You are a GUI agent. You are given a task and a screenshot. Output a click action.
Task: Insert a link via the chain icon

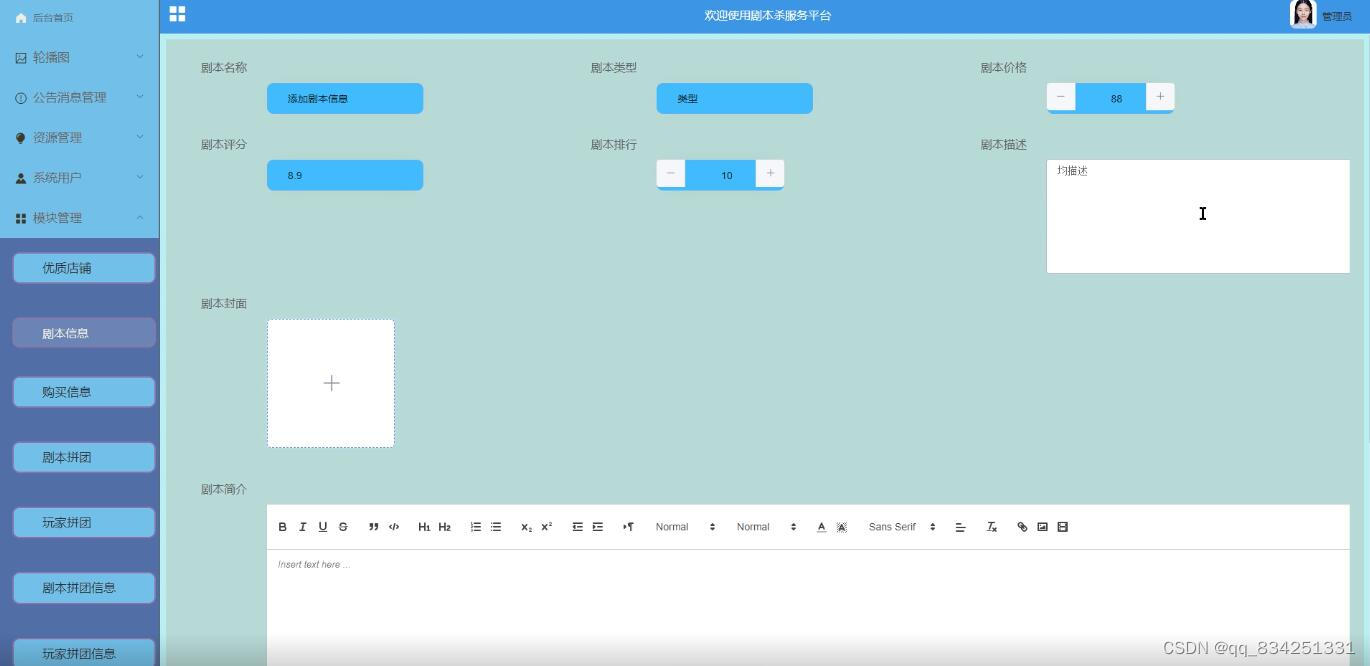(x=1021, y=526)
